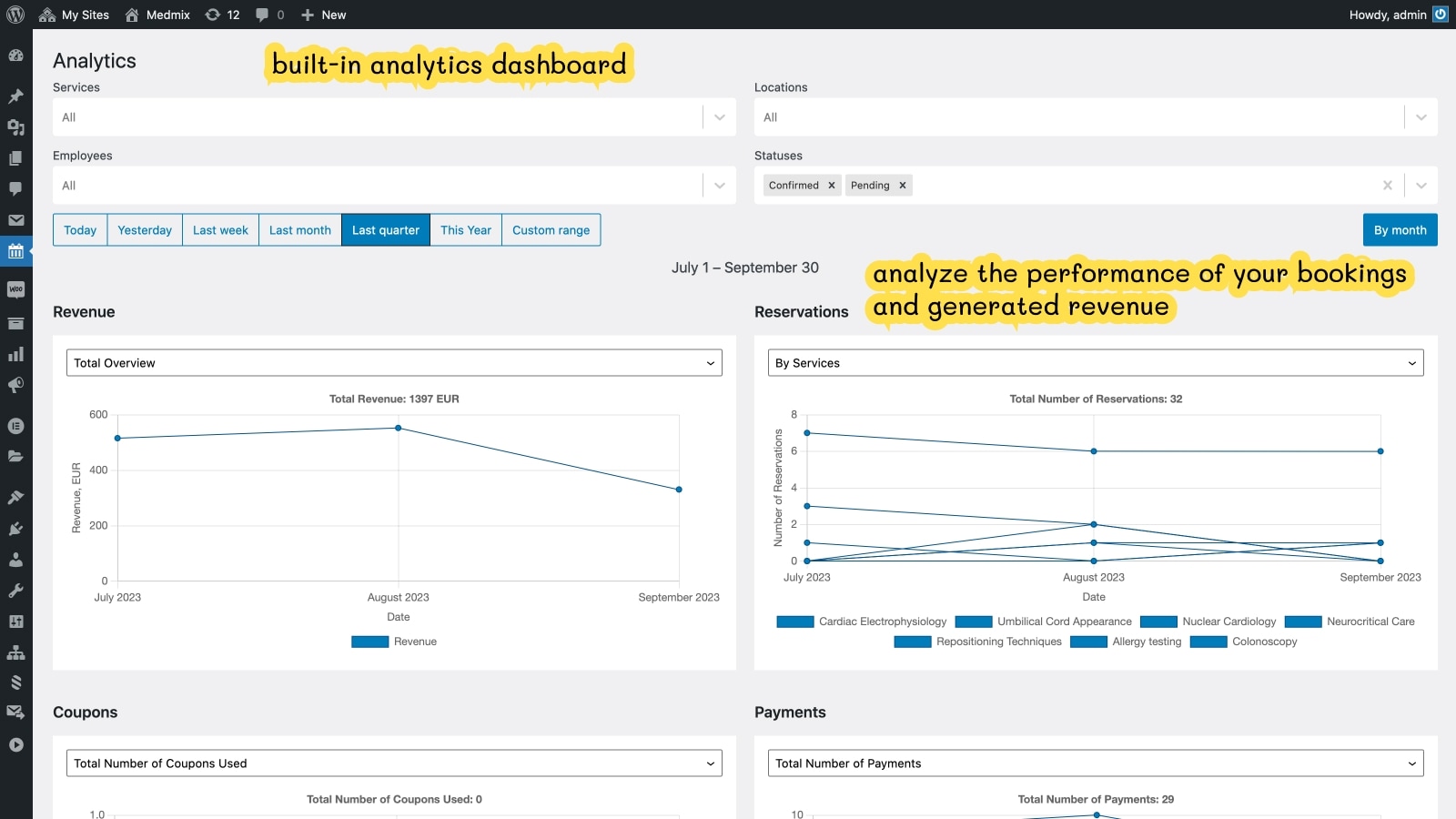This screenshot has width=1456, height=819.
Task: Click the active Appointments calendar icon
Action: click(15, 251)
